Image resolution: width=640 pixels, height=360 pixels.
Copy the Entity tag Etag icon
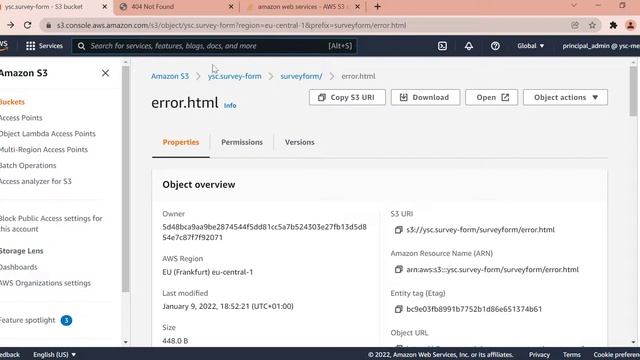[x=398, y=309]
